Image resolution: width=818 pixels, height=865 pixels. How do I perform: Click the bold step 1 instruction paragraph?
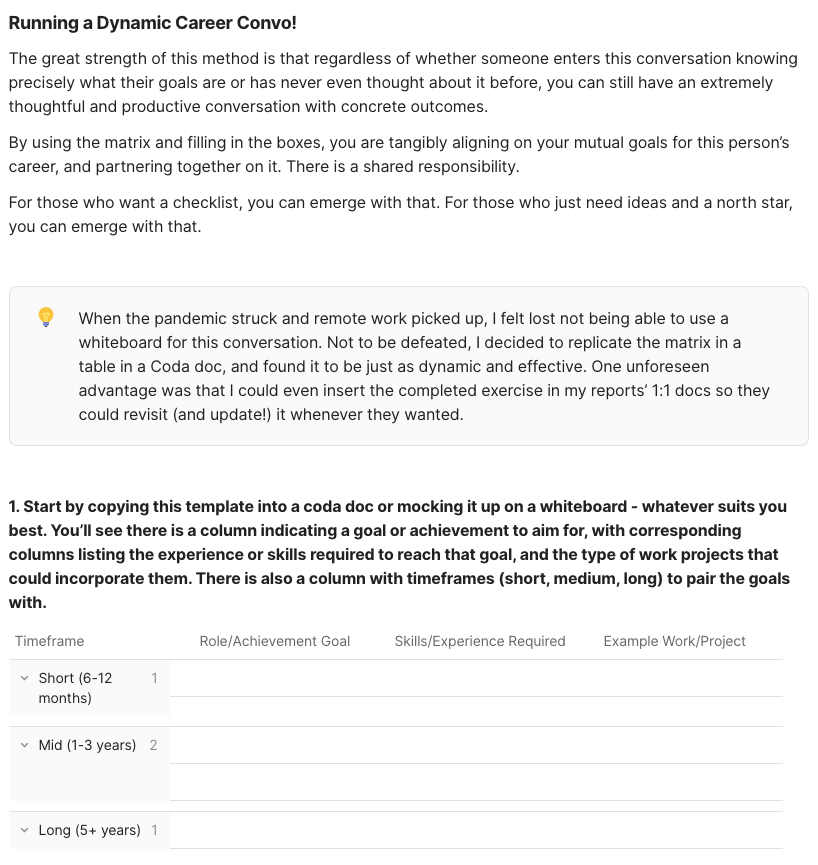(x=400, y=554)
